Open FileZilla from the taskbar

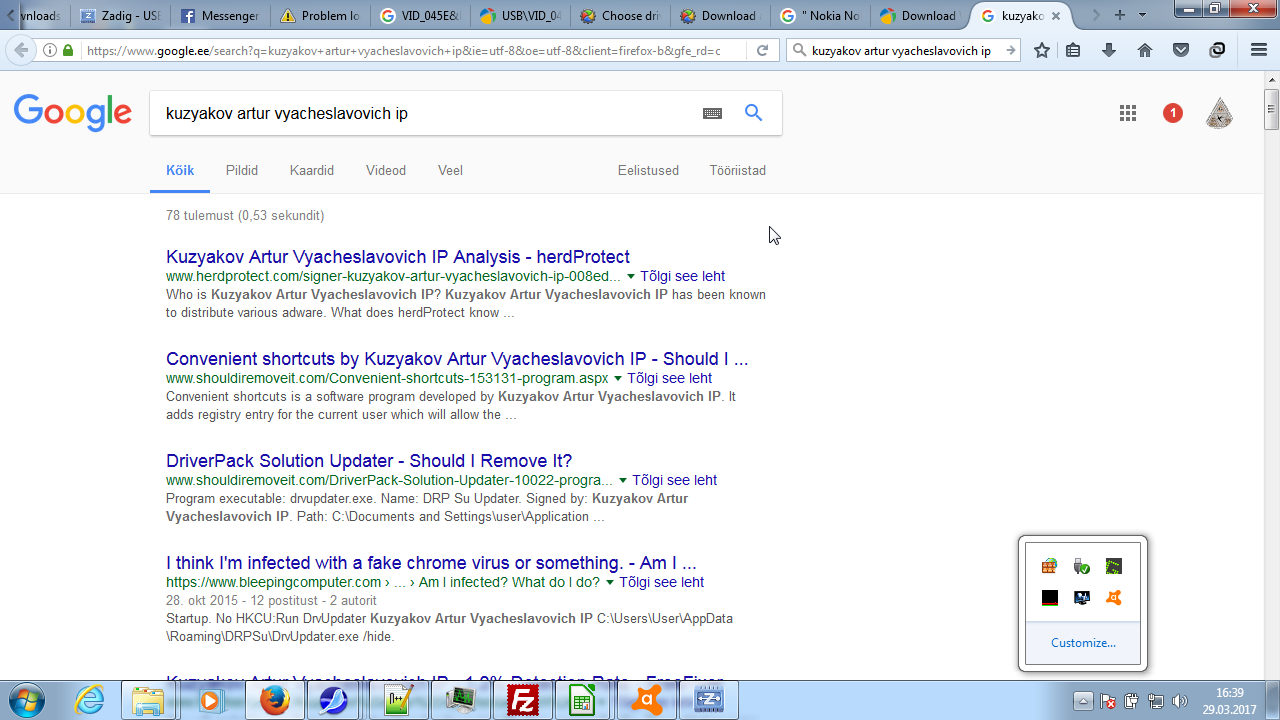click(522, 700)
